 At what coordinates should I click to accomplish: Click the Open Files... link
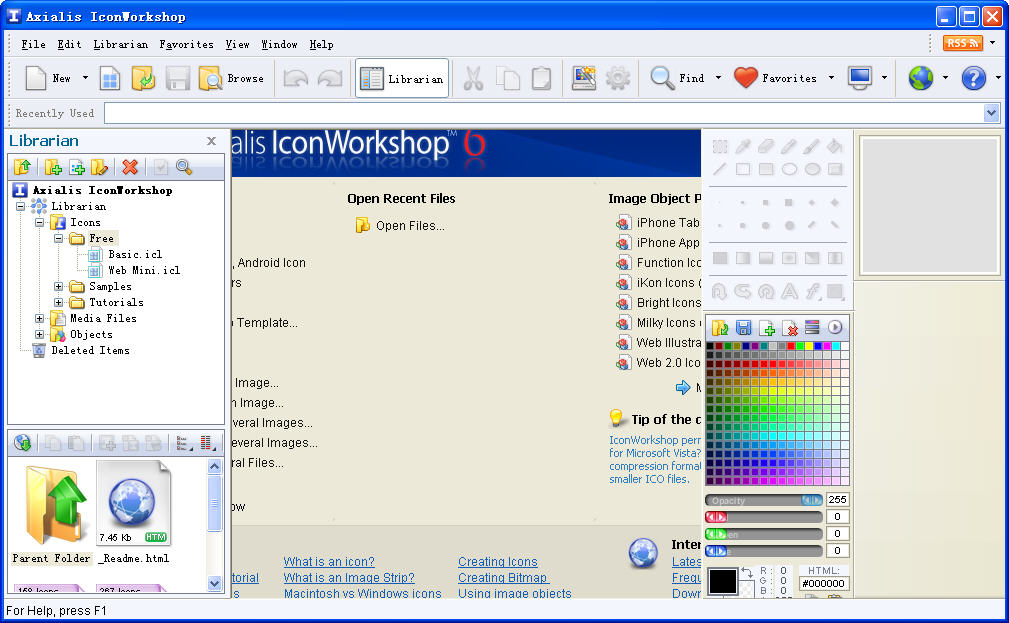pyautogui.click(x=409, y=226)
